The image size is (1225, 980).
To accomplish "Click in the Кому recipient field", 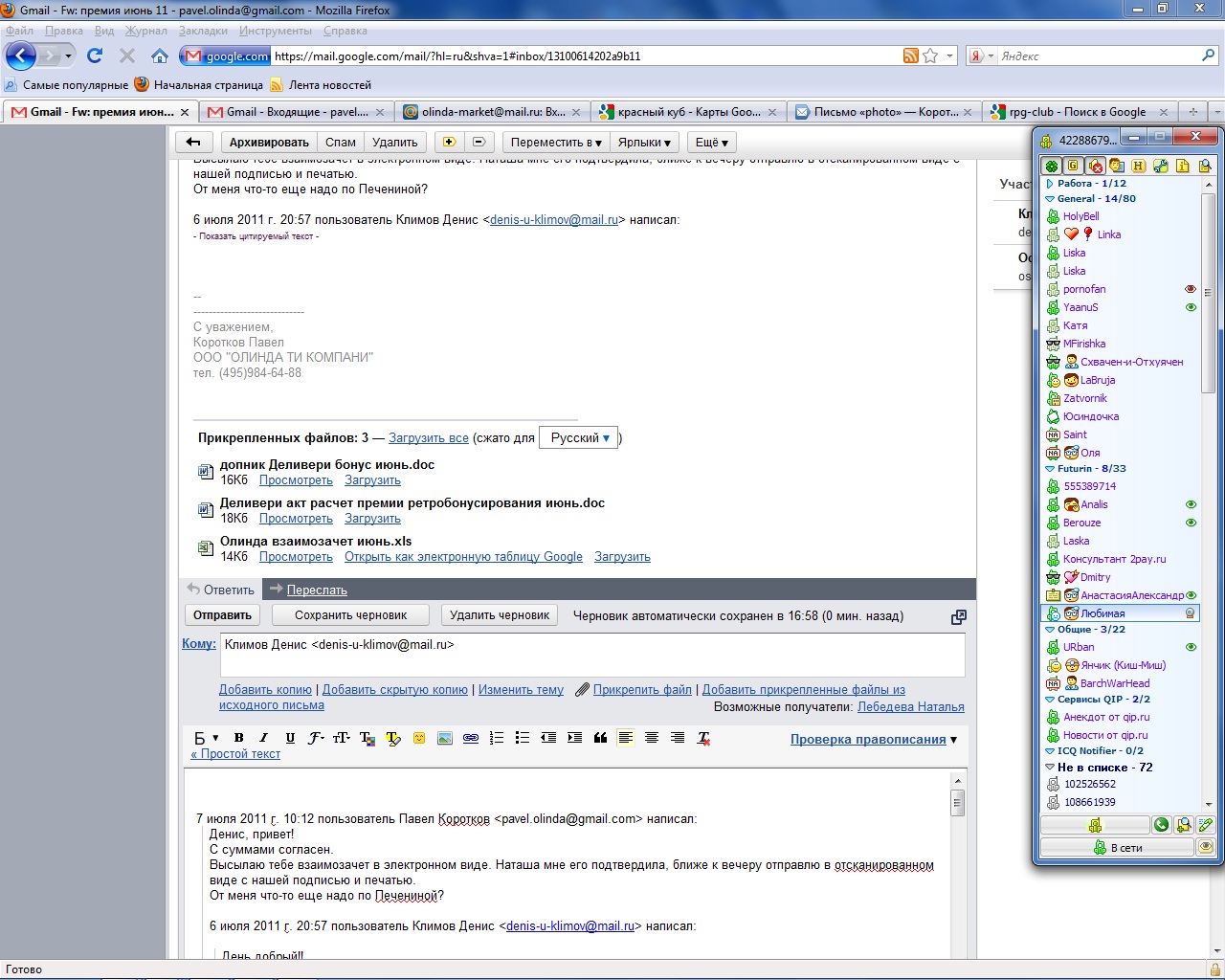I will (591, 655).
